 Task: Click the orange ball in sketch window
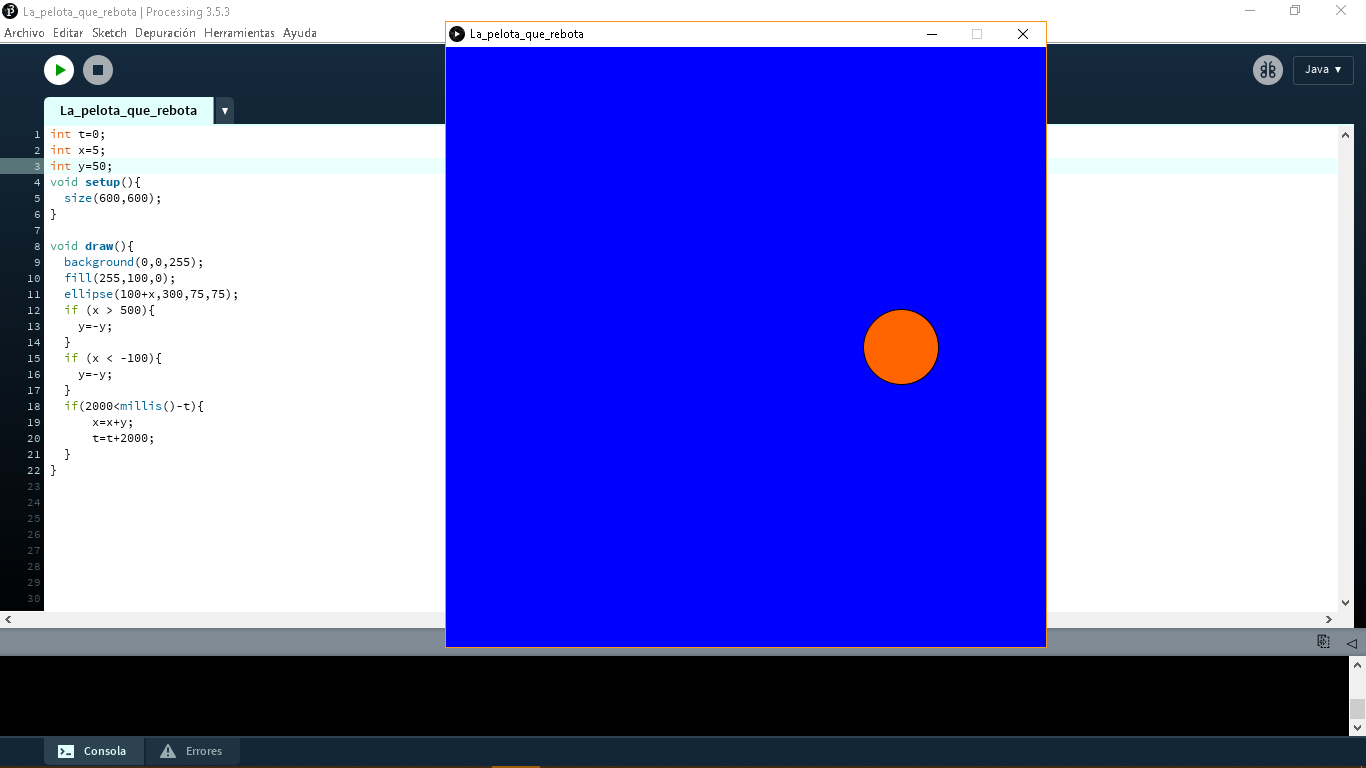pyautogui.click(x=901, y=347)
